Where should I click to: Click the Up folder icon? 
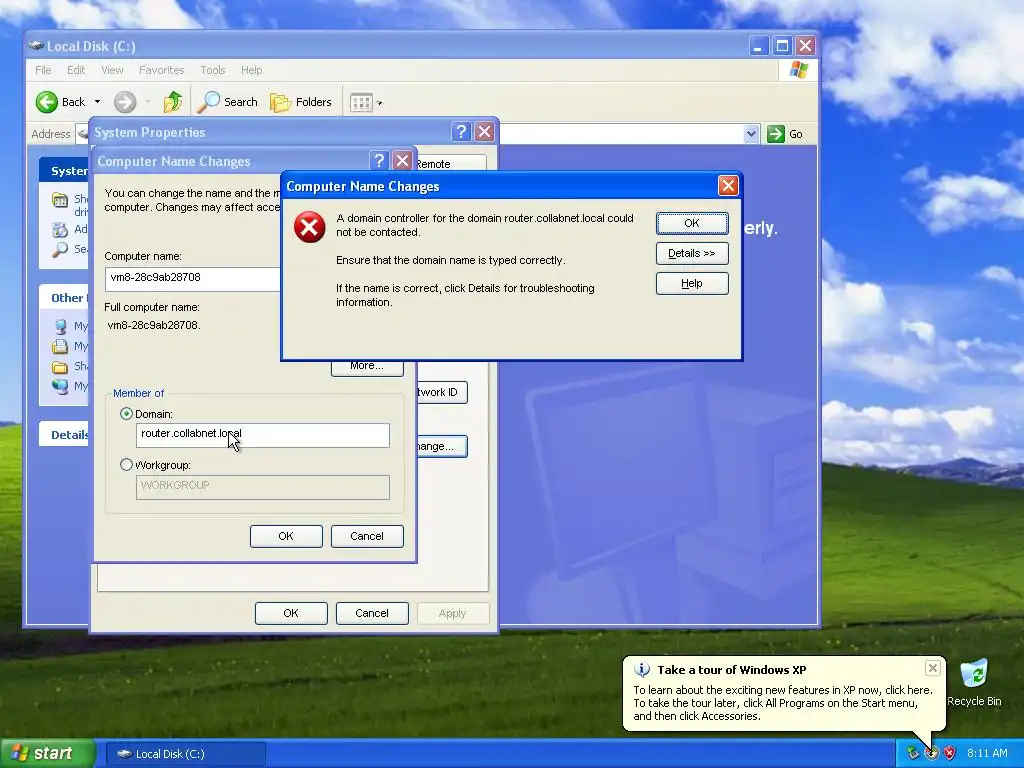173,102
